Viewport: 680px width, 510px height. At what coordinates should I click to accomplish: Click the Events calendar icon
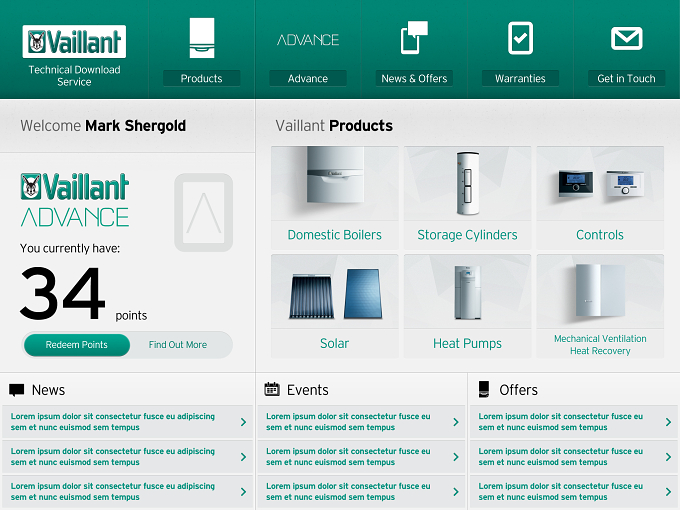pyautogui.click(x=272, y=389)
